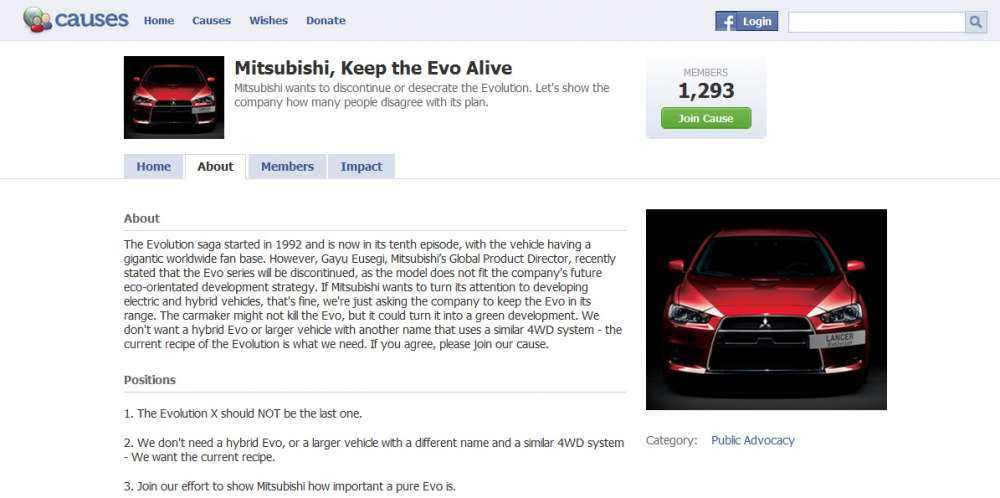Select the About tab

[x=216, y=166]
